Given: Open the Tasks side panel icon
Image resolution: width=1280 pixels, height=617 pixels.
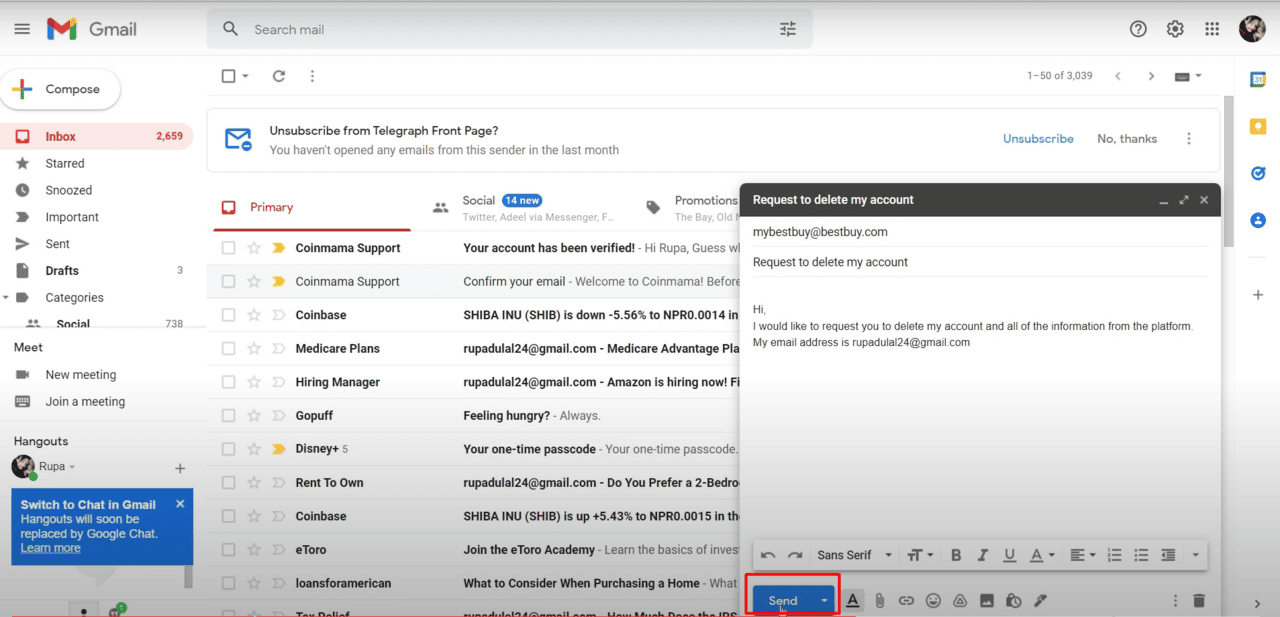Looking at the screenshot, I should click(1258, 173).
